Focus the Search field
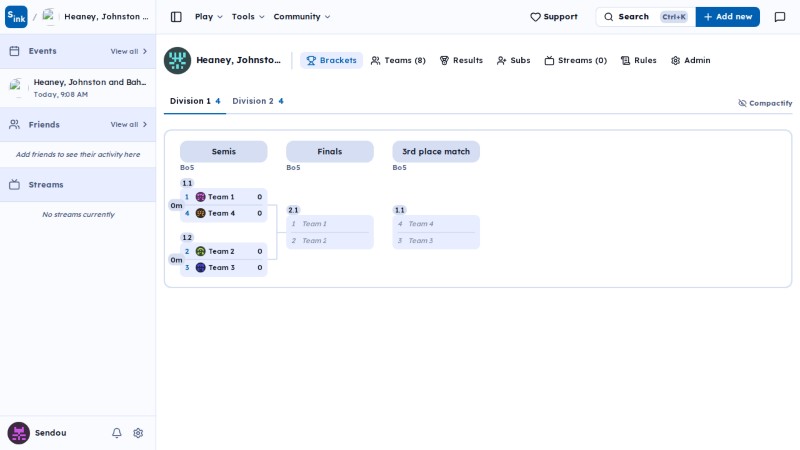Screen dimensions: 800x450 (645, 17)
